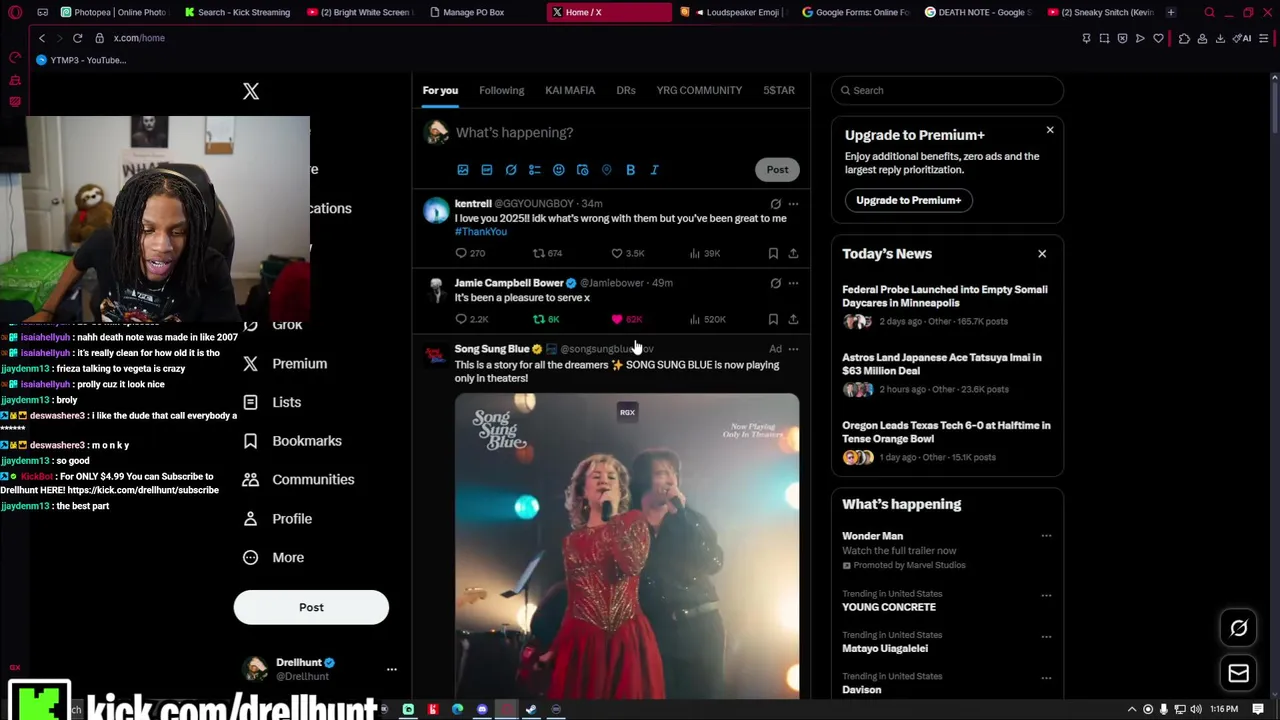This screenshot has height=720, width=1280.
Task: Open the Song Sung Blue ad image
Action: coord(627,545)
